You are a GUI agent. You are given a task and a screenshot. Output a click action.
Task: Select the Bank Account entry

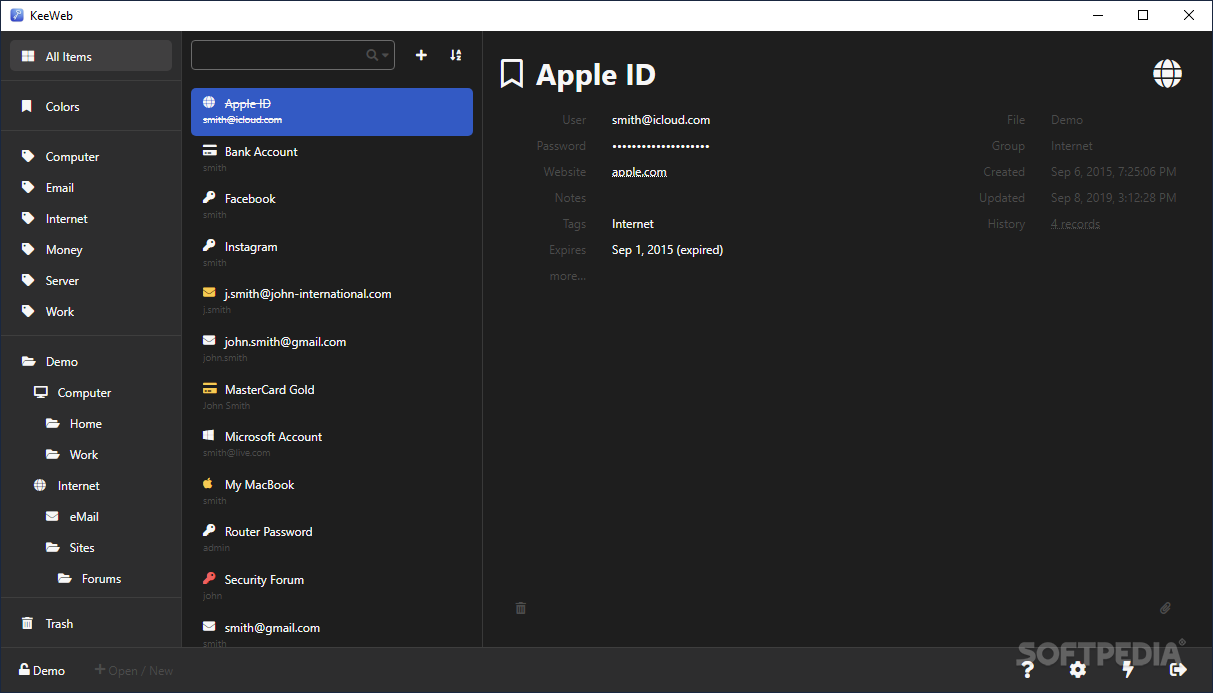click(x=332, y=159)
